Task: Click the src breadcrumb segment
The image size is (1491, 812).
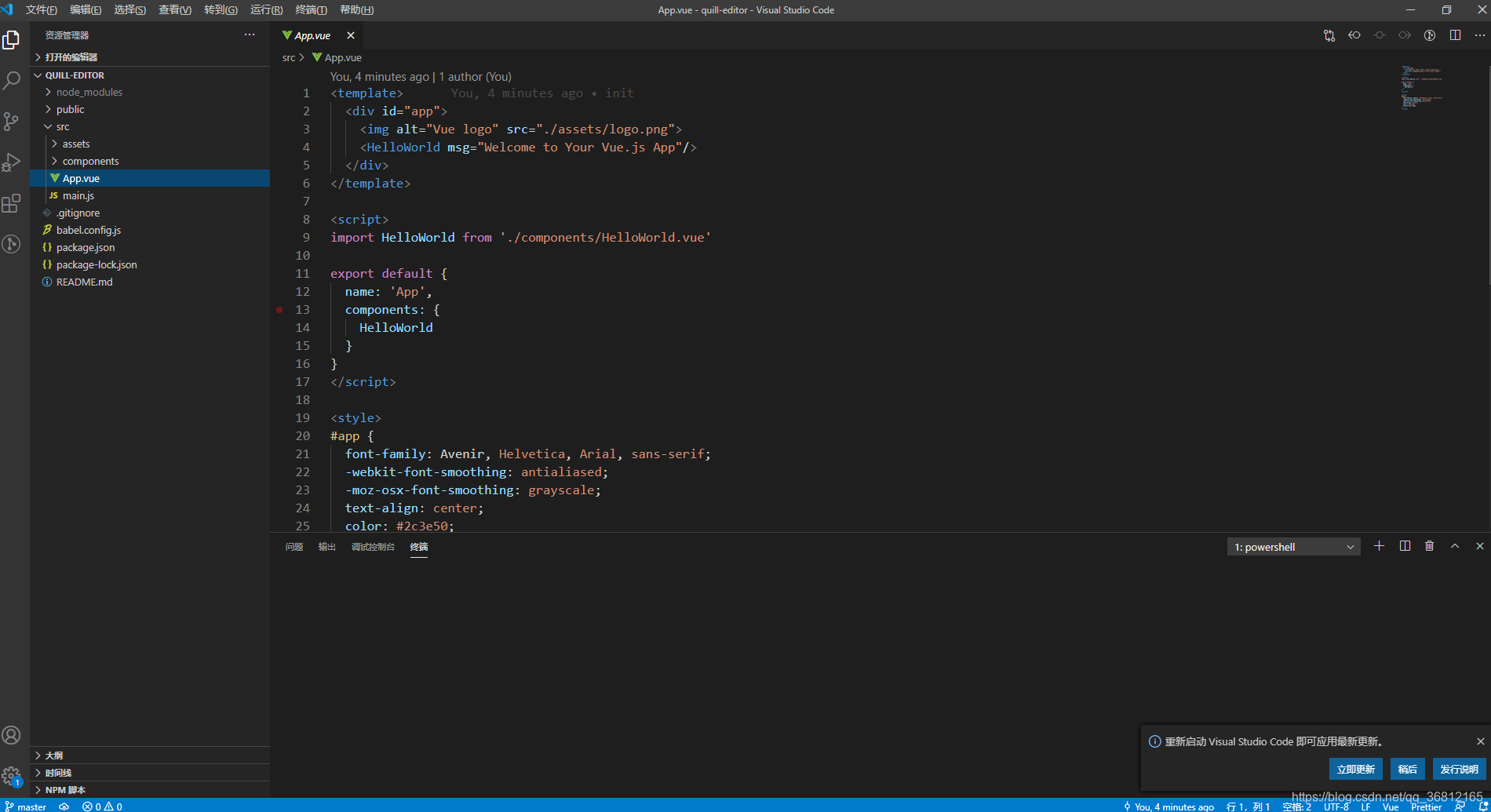Action: (289, 57)
